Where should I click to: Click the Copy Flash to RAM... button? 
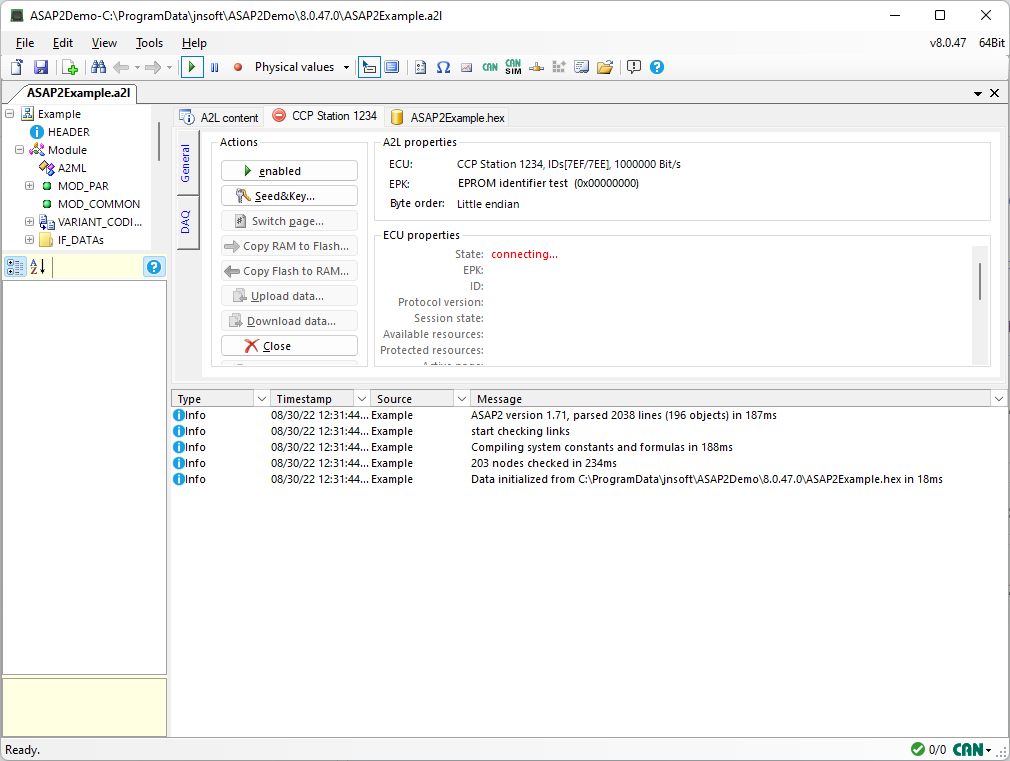tap(289, 271)
